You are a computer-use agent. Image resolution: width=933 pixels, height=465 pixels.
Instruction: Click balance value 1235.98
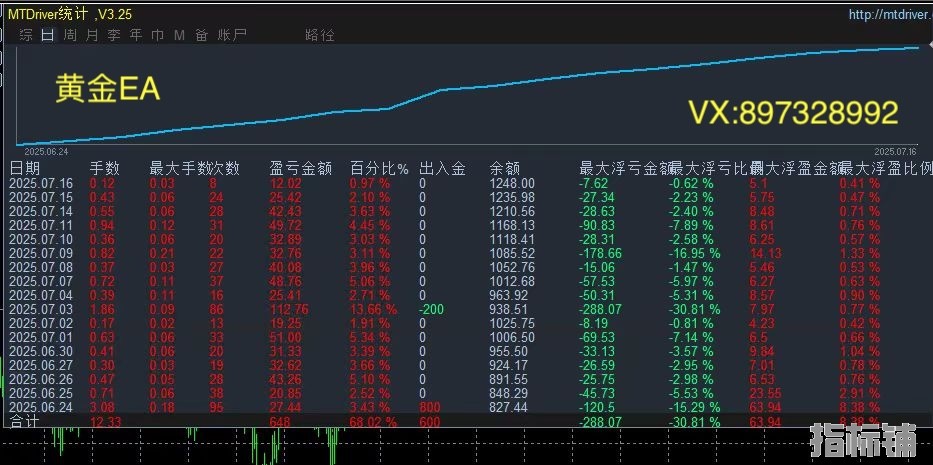point(512,197)
